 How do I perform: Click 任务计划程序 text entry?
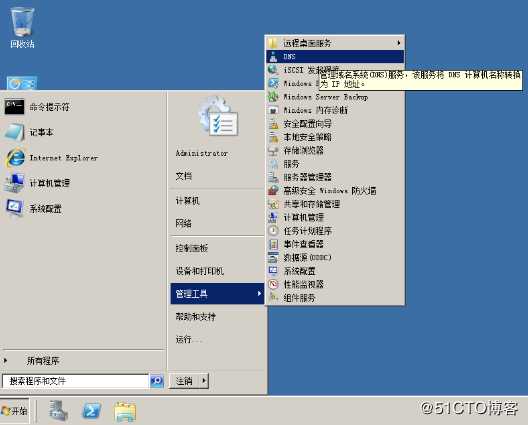[x=308, y=231]
